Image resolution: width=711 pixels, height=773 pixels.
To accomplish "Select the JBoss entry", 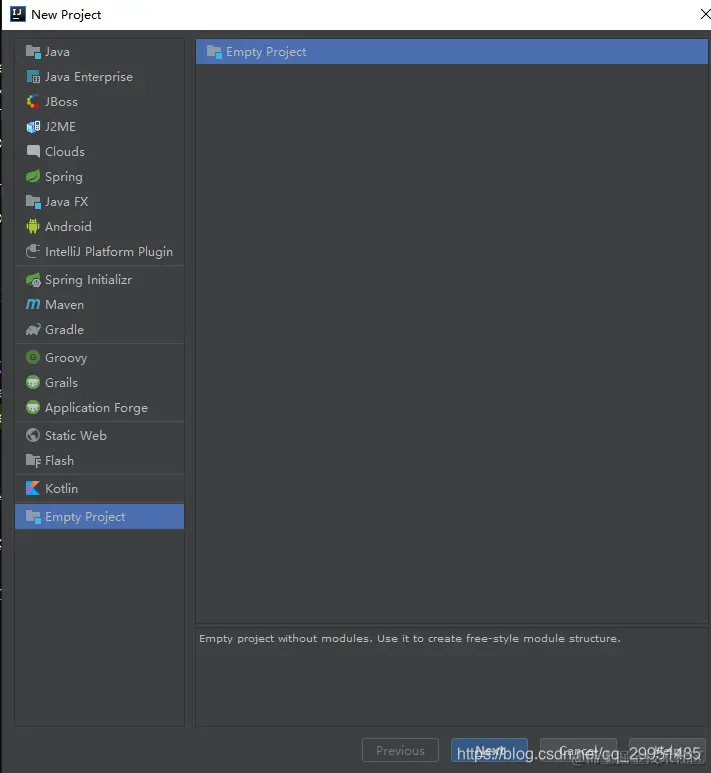I will pos(100,102).
